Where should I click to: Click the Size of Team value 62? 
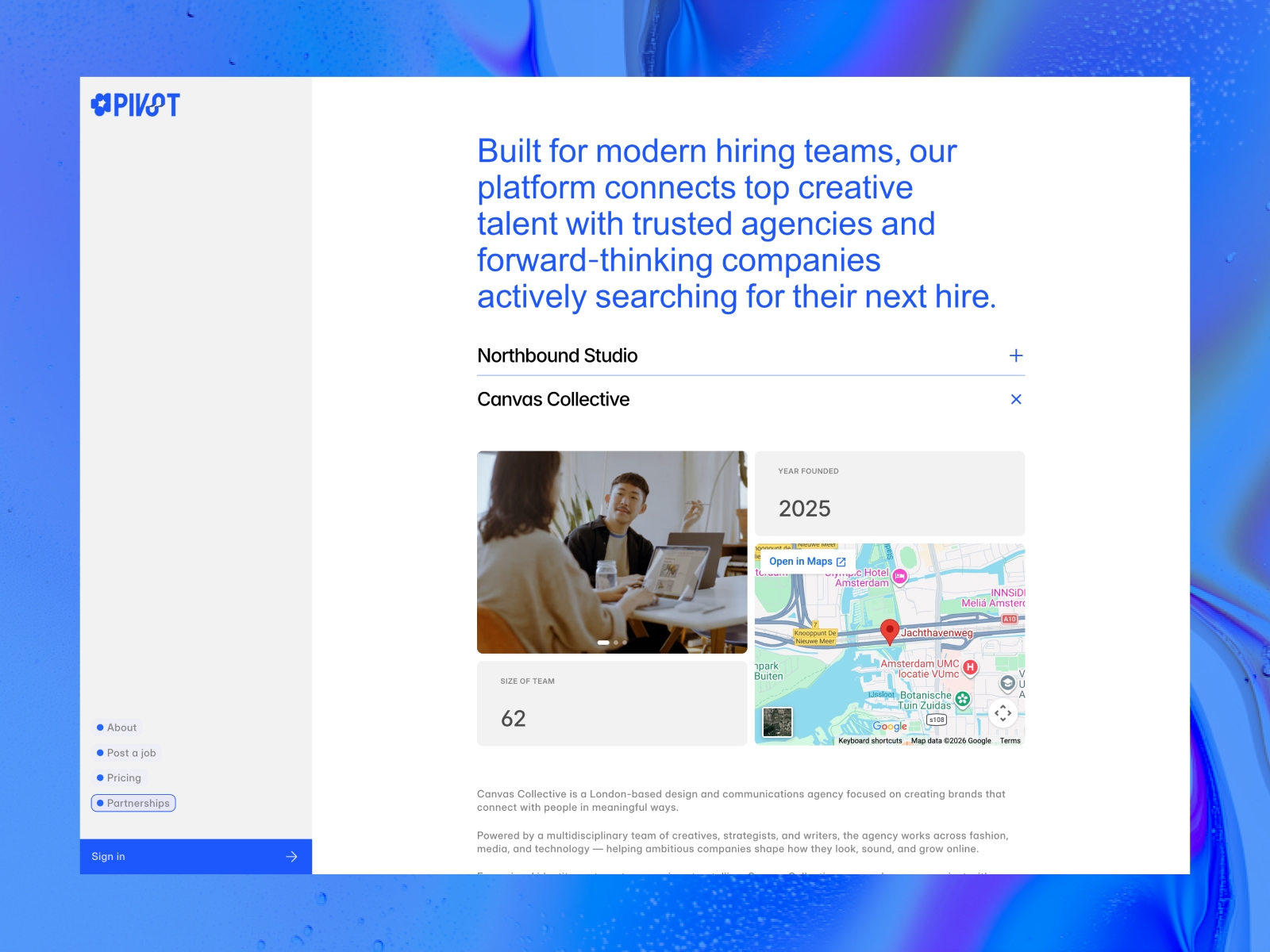(514, 719)
